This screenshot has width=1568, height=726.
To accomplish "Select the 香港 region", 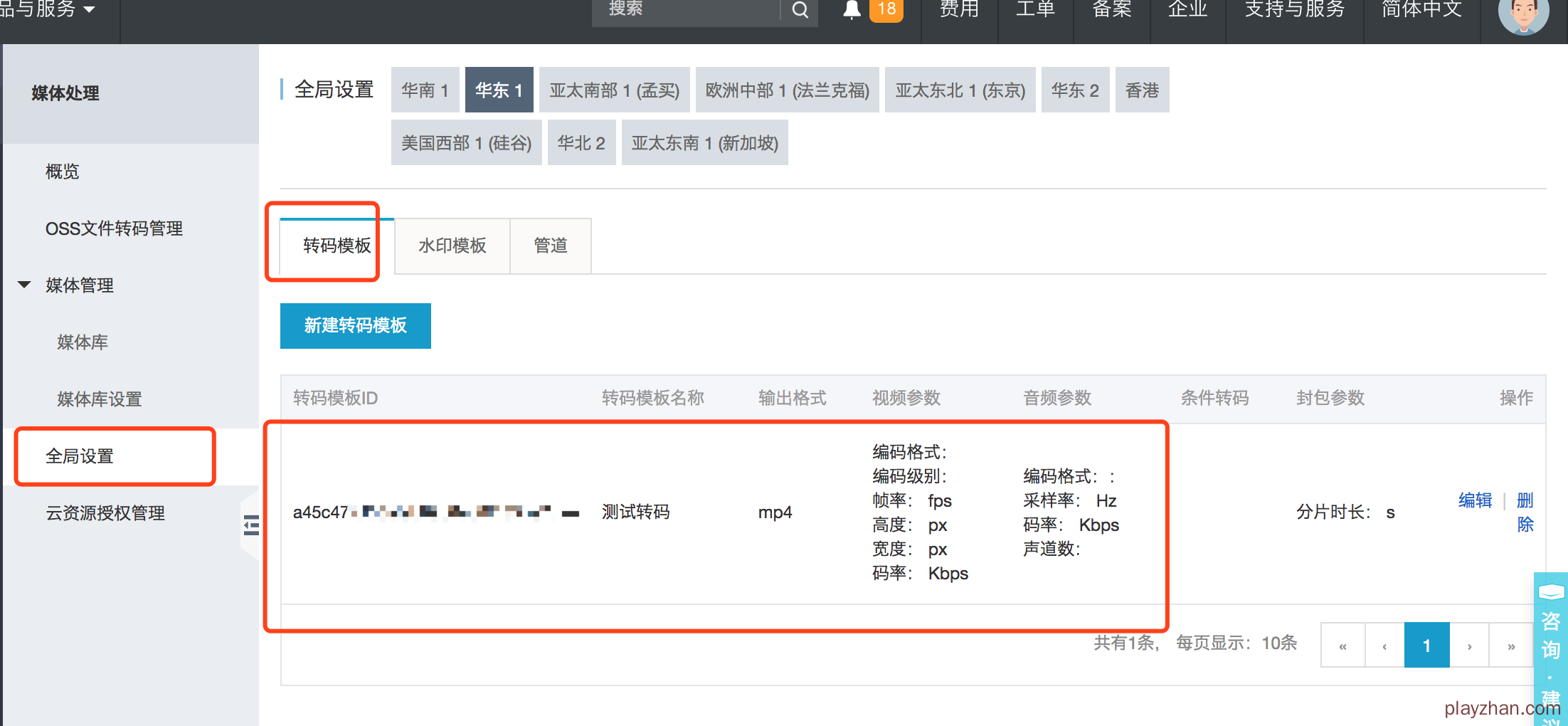I will 1142,90.
